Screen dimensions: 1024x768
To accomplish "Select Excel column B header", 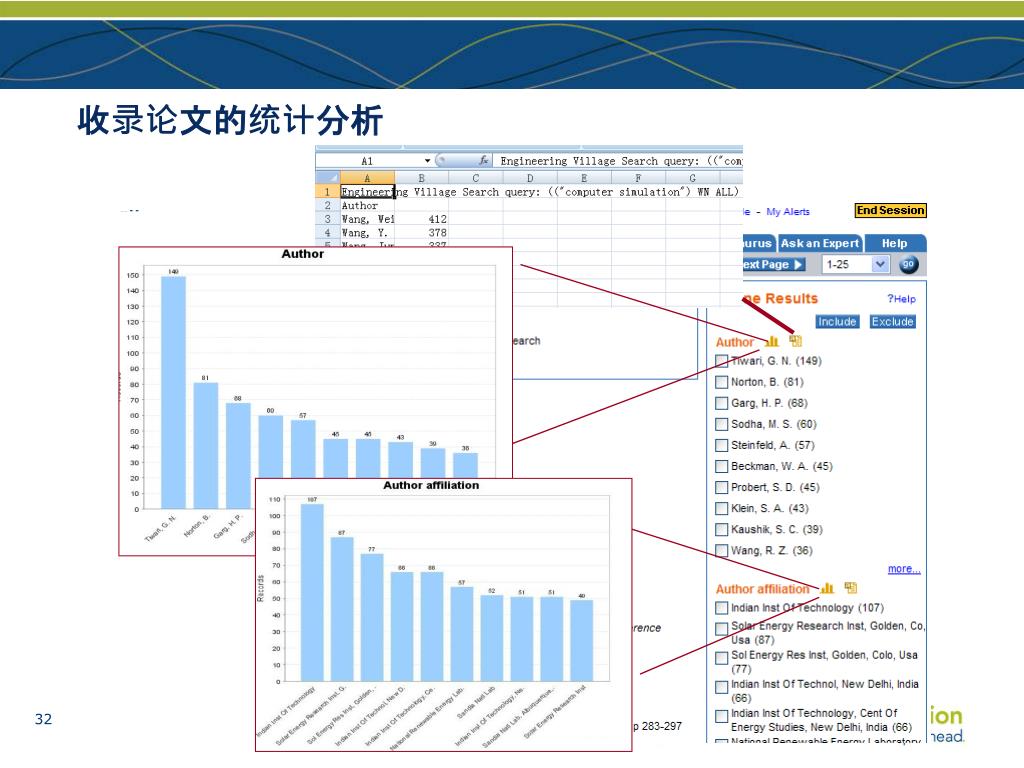I will pyautogui.click(x=422, y=178).
